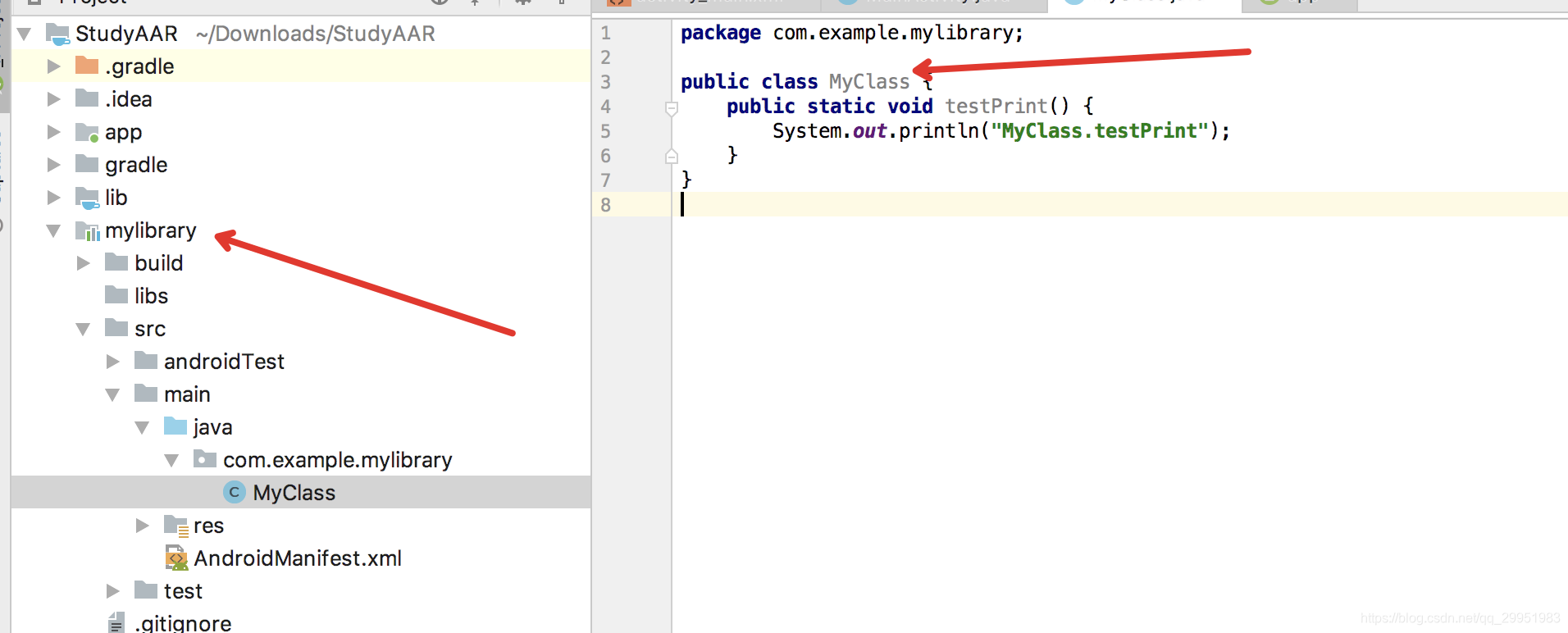Image resolution: width=1568 pixels, height=633 pixels.
Task: Collapse the com.example.mylibrary package
Action: [x=171, y=460]
